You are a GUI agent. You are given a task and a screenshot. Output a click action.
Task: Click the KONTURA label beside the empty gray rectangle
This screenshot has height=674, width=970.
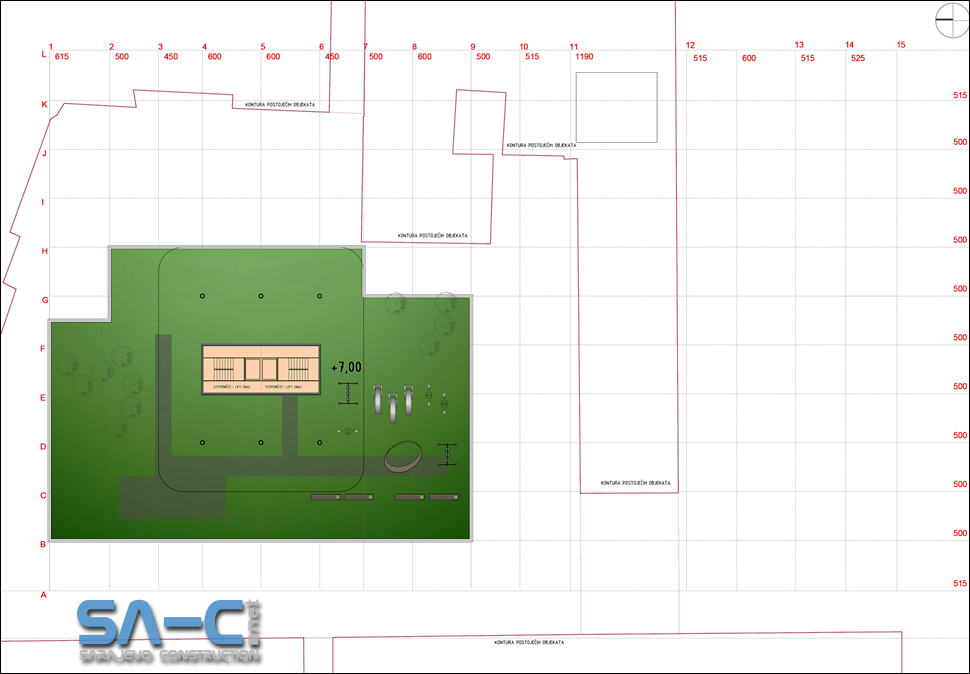click(x=541, y=145)
